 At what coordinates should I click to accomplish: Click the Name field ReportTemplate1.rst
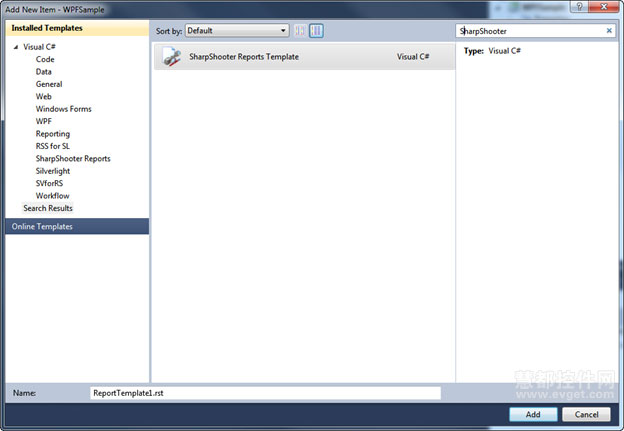tap(265, 393)
